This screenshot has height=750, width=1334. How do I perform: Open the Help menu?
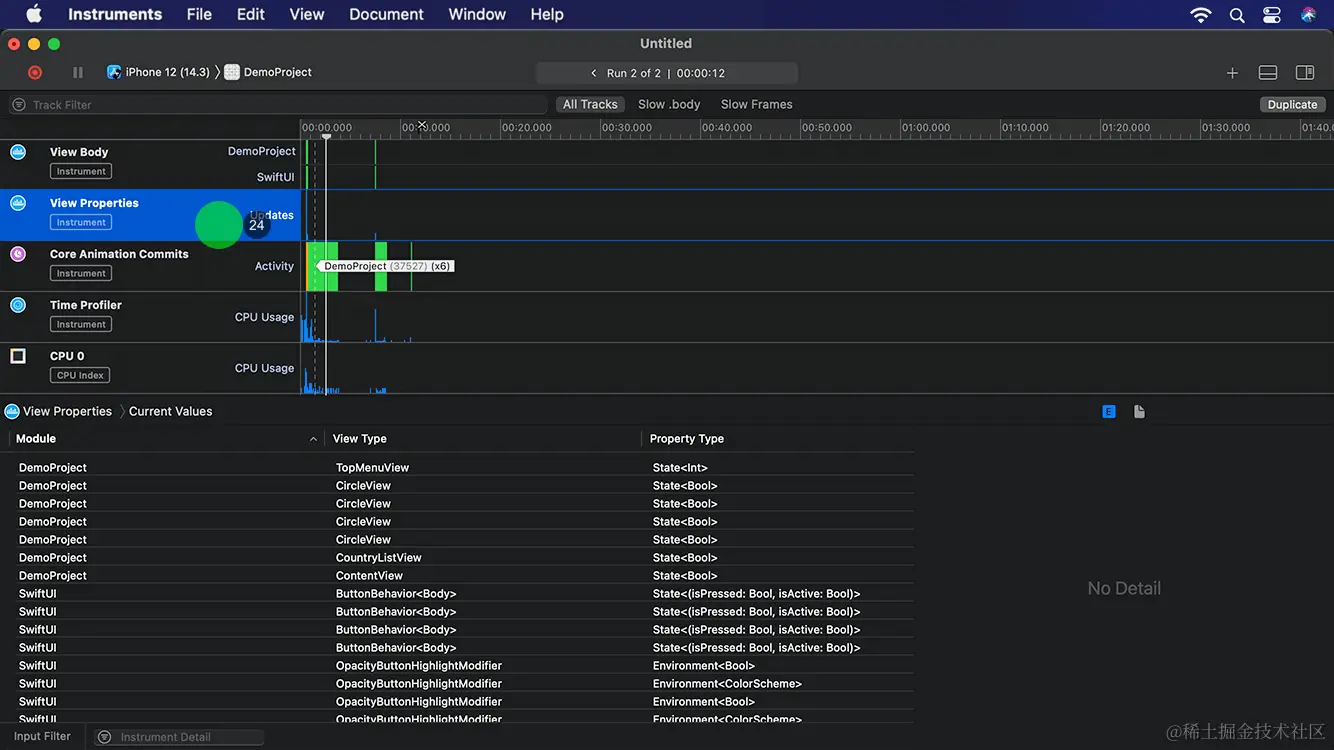547,14
